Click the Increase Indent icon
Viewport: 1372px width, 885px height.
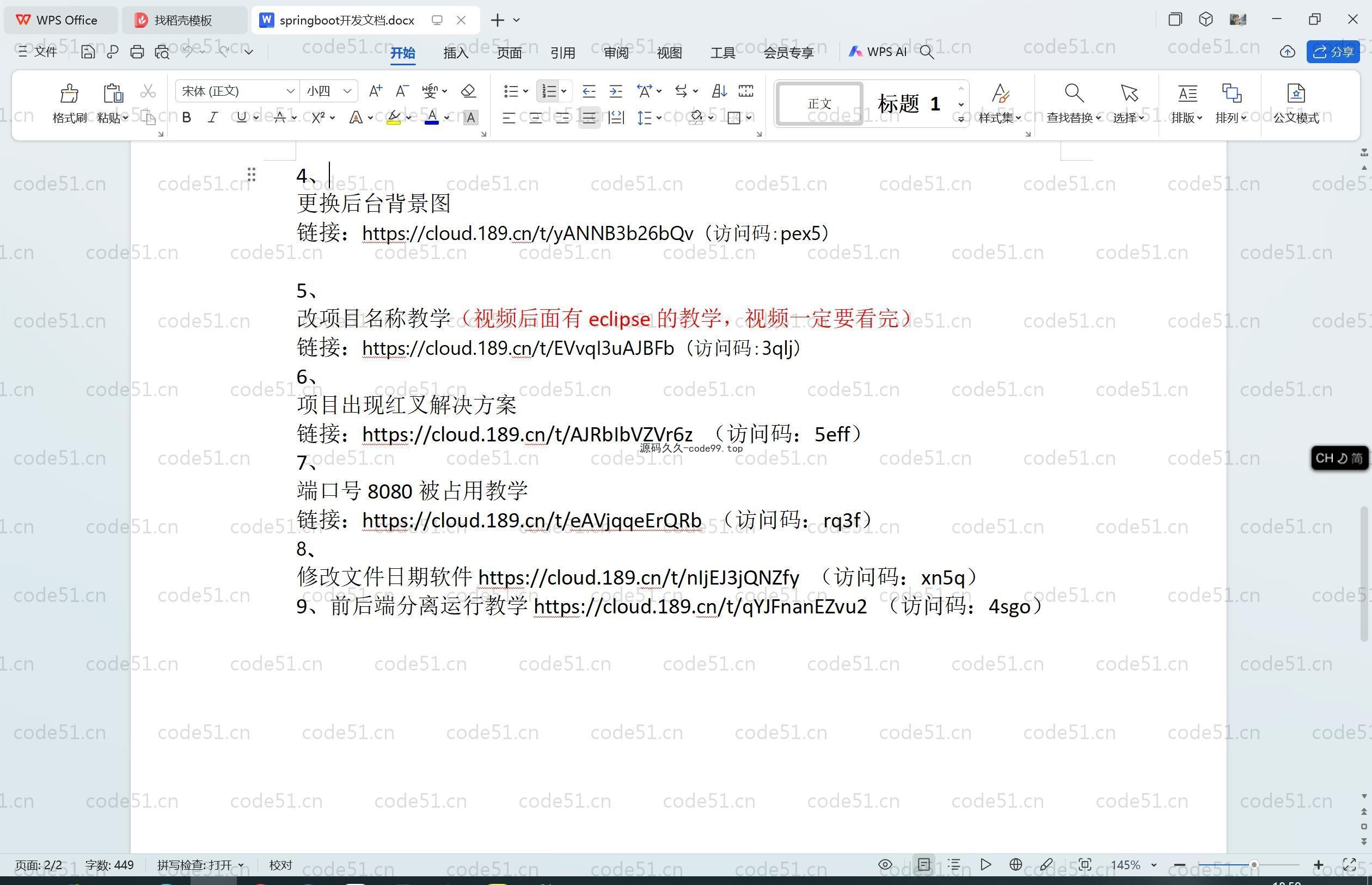coord(616,91)
